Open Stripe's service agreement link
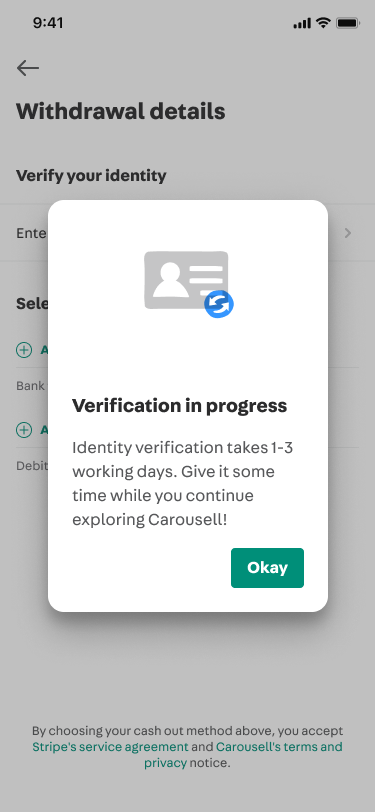The width and height of the screenshot is (375, 812). pyautogui.click(x=110, y=747)
